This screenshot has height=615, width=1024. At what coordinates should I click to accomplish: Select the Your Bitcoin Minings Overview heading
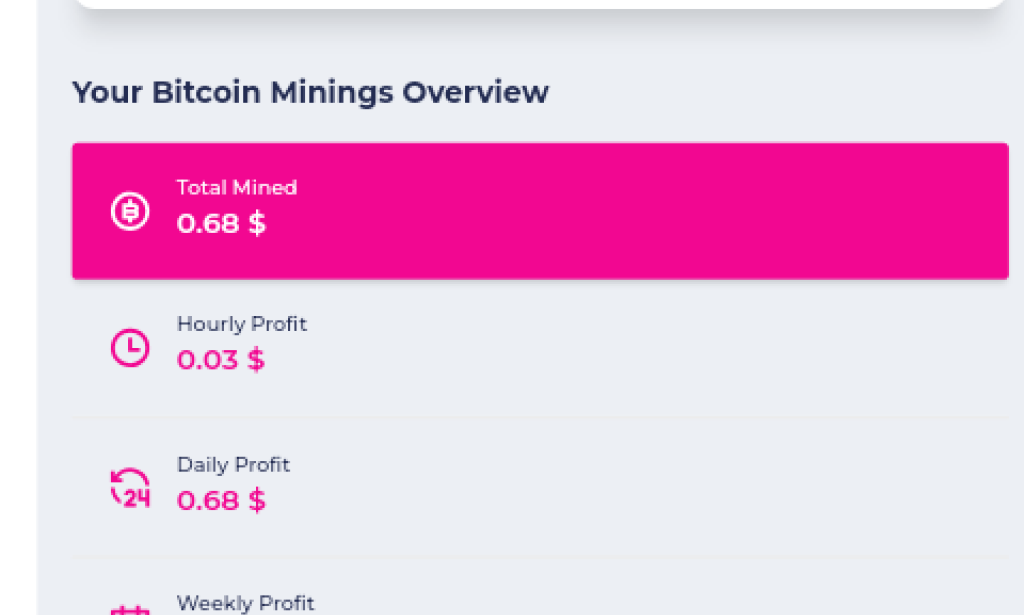click(x=310, y=91)
